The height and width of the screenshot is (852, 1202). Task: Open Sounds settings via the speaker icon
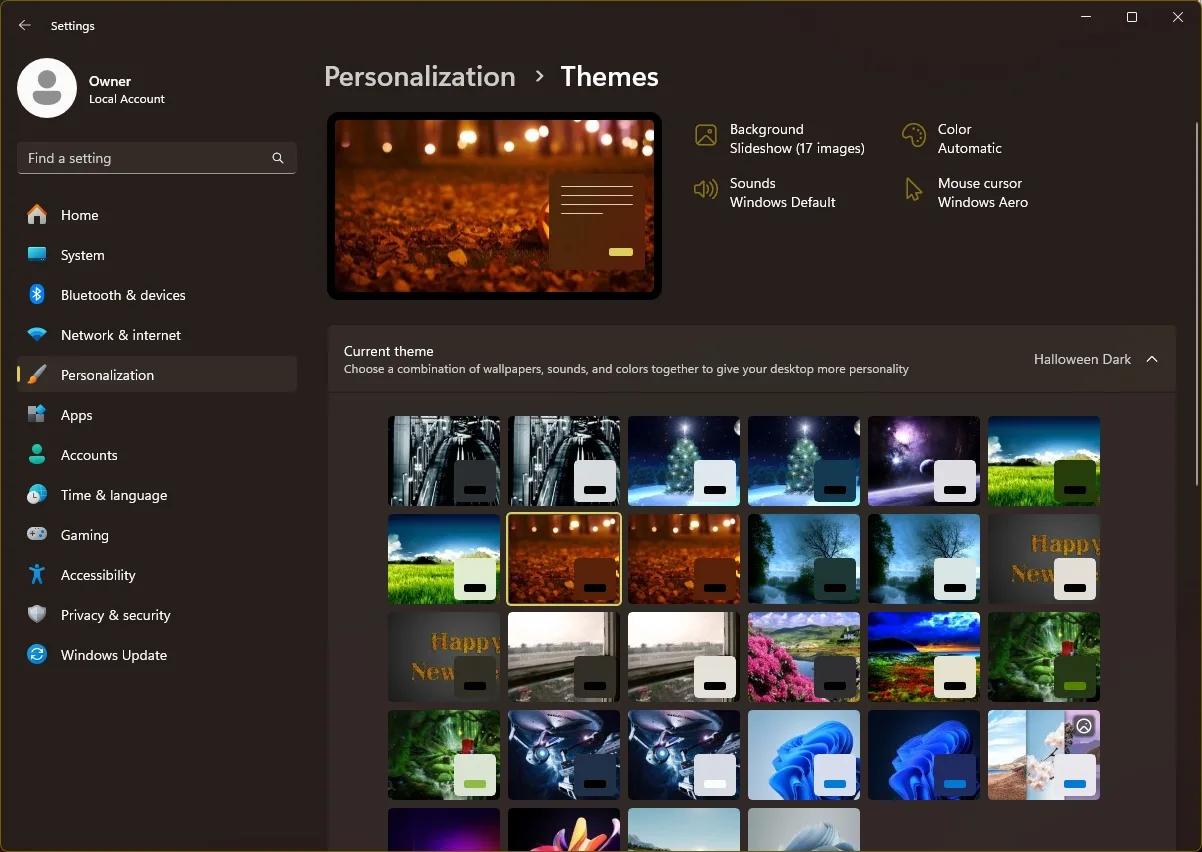pyautogui.click(x=706, y=190)
